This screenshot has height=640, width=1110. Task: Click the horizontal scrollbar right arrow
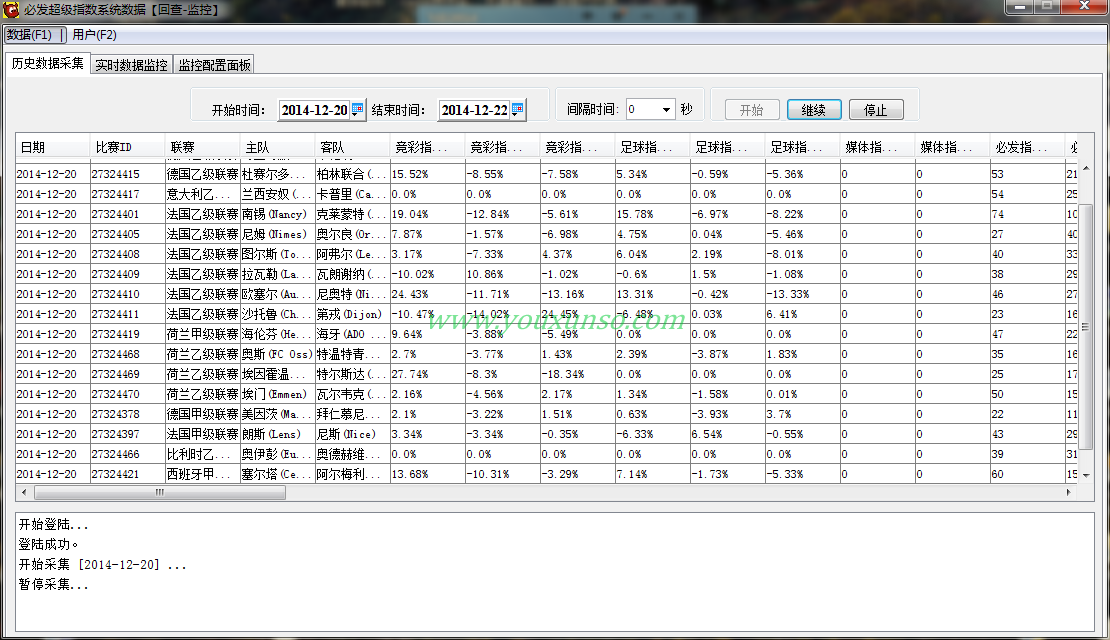click(x=1070, y=493)
